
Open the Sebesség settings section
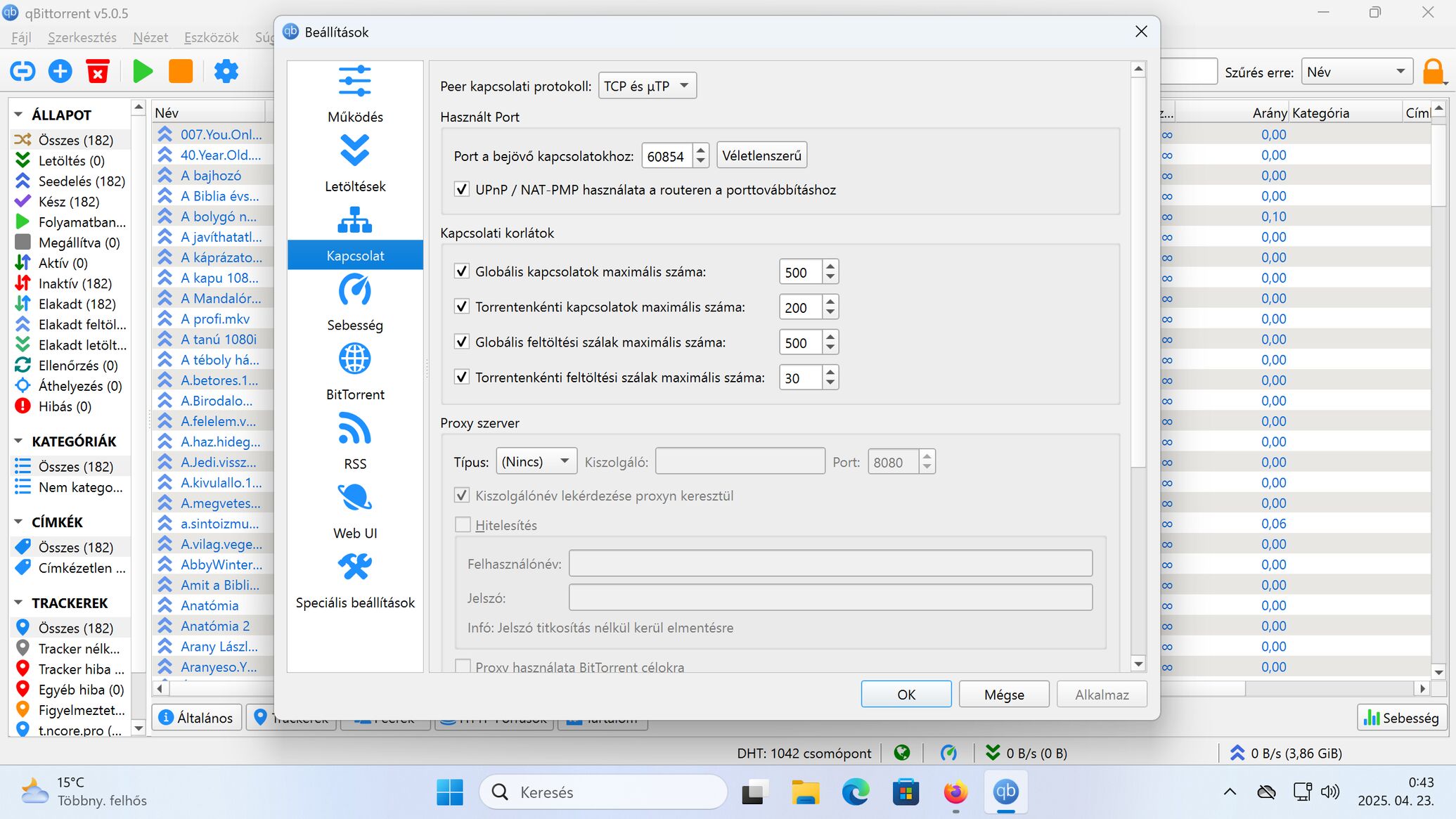(x=355, y=303)
